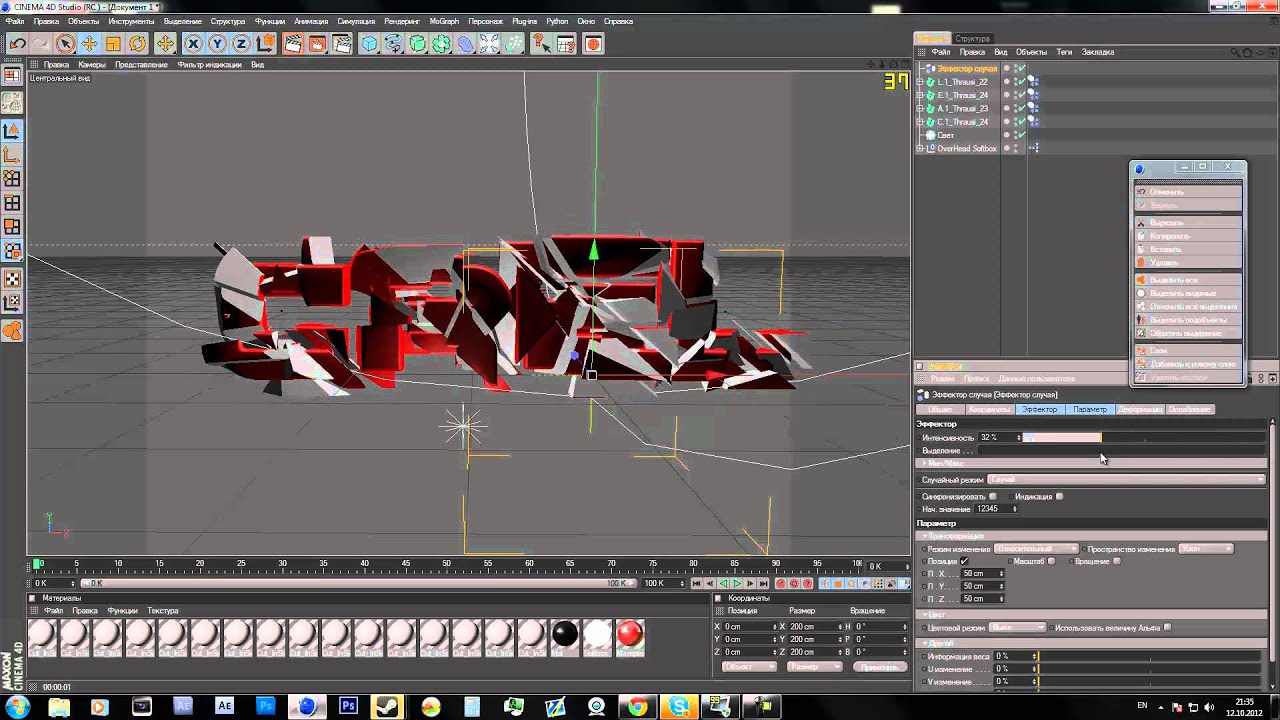Select the Live Selection tool
1280x720 pixels.
click(65, 44)
